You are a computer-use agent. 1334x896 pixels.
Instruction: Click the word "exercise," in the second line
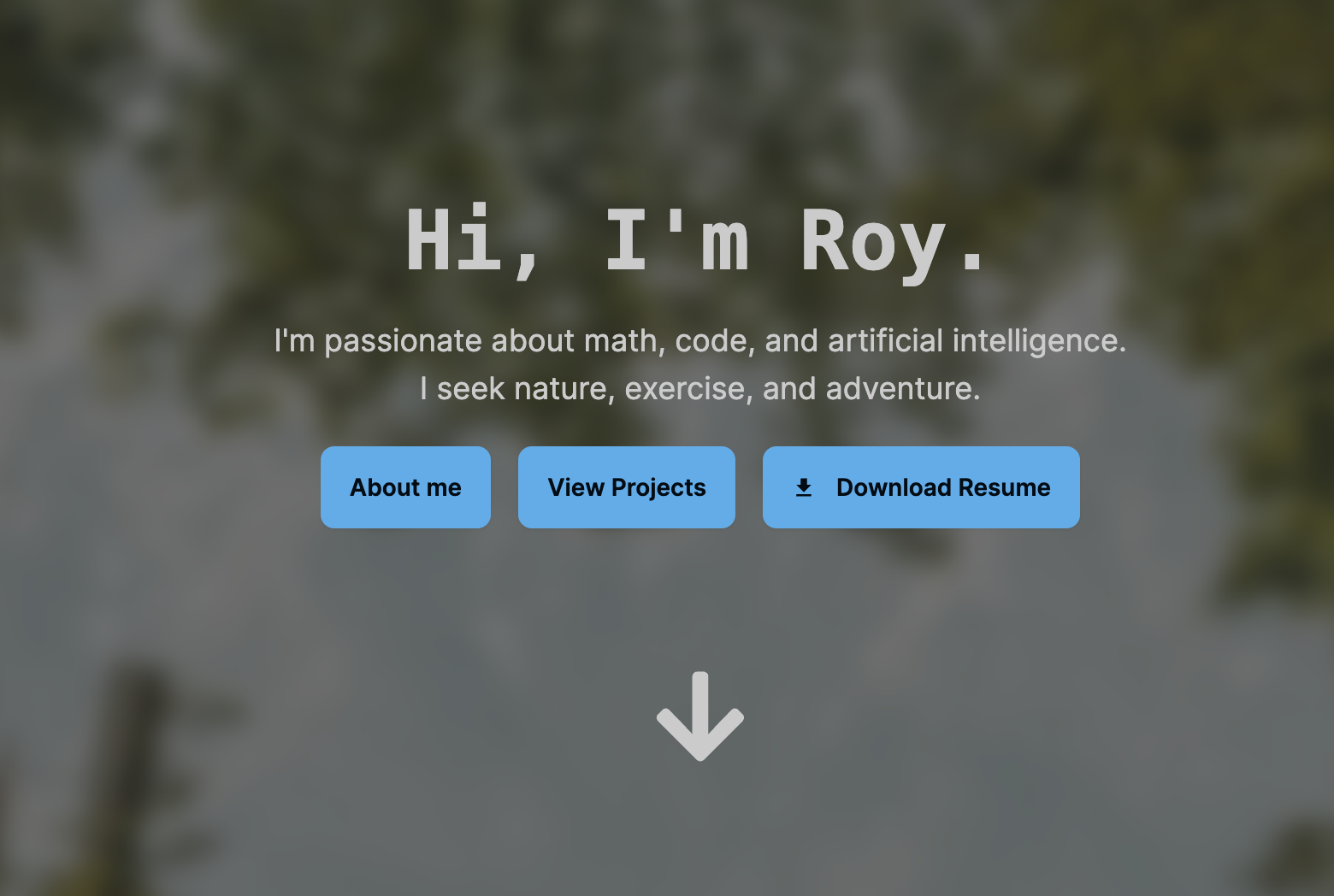coord(689,389)
